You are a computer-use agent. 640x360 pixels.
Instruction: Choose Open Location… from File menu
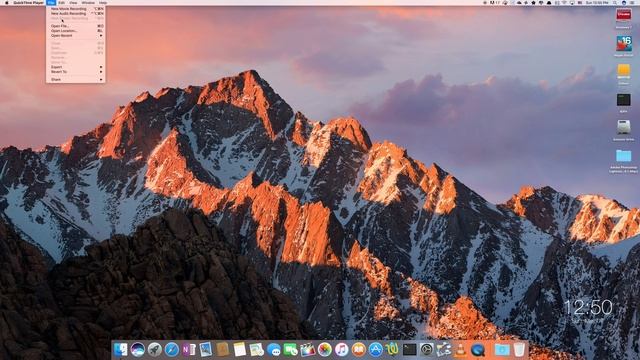[x=76, y=31]
